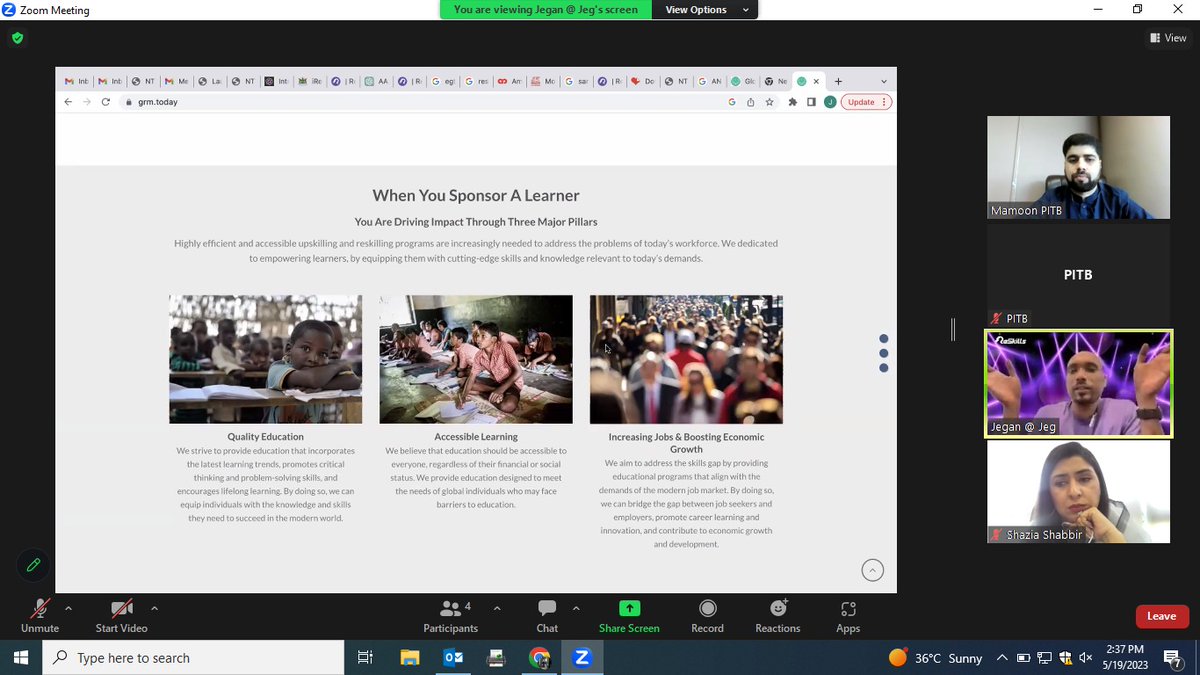Switch to the 'Do' browser tab

[x=643, y=81]
